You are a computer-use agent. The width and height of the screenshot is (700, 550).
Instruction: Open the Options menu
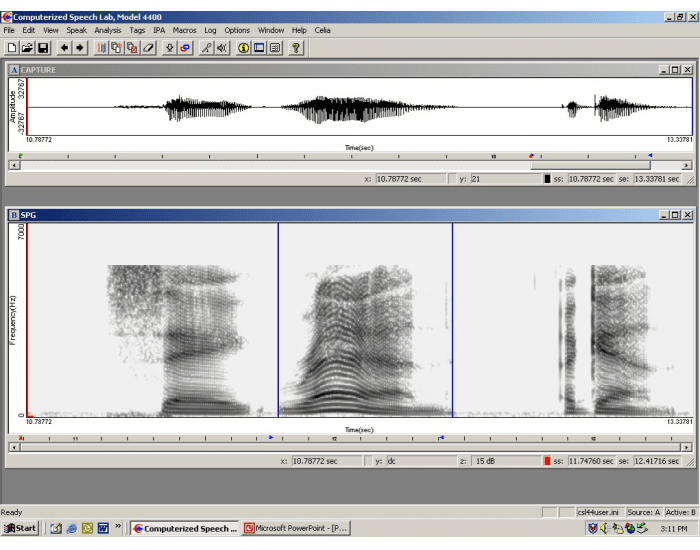(237, 30)
